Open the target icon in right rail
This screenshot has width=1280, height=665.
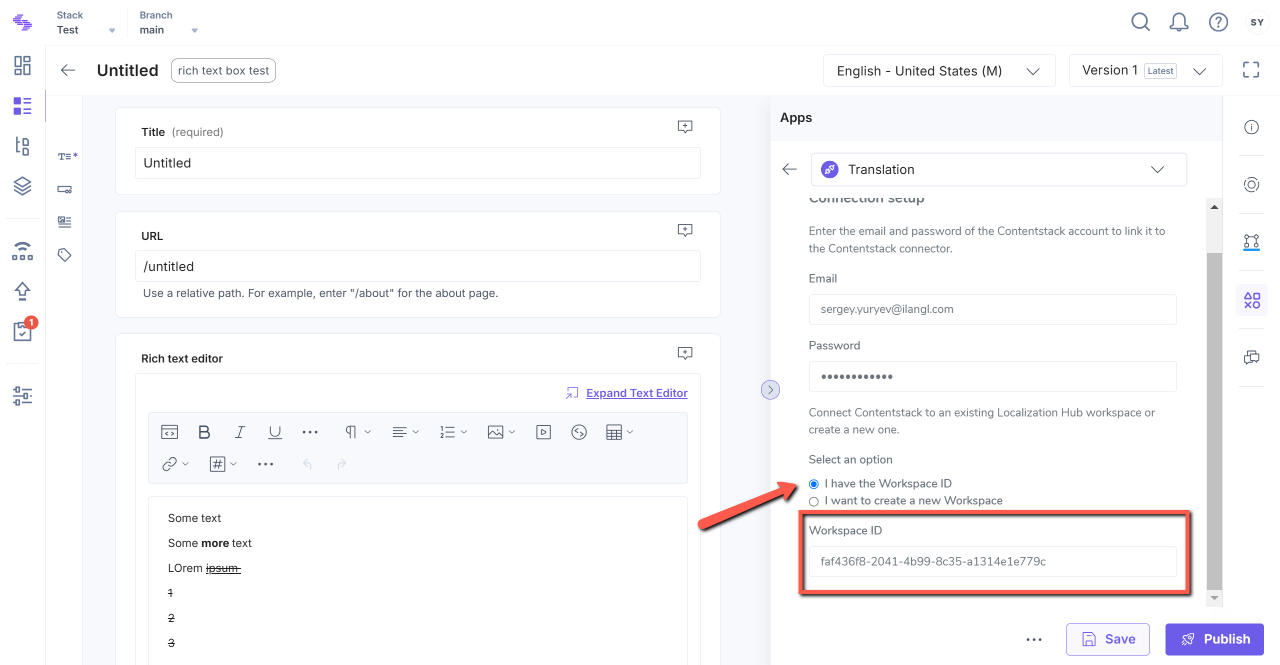(x=1251, y=184)
